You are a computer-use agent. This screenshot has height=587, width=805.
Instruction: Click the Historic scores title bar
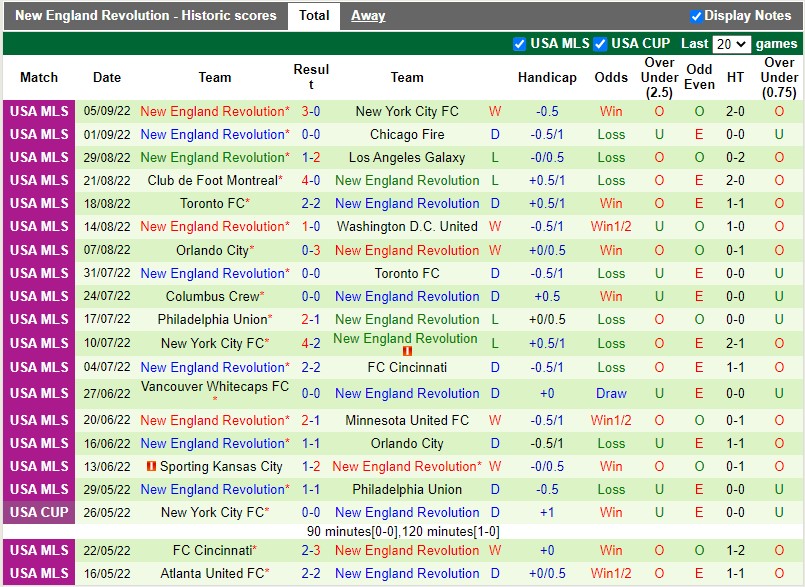click(x=146, y=15)
